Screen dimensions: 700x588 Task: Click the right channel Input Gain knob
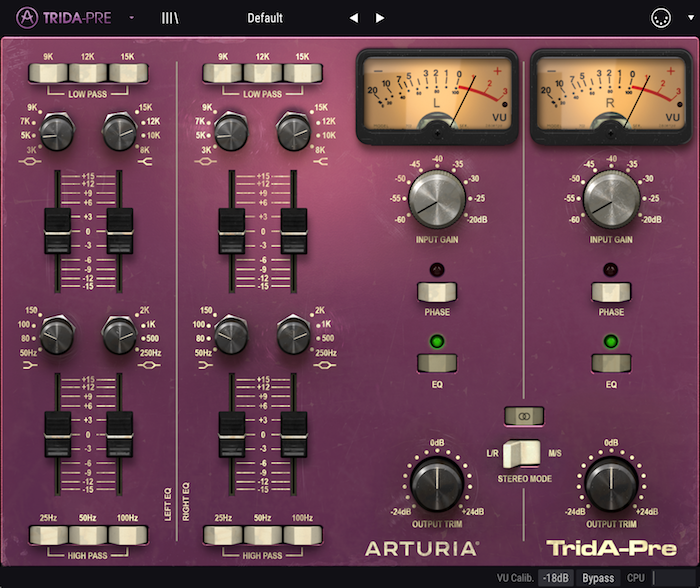pos(611,199)
